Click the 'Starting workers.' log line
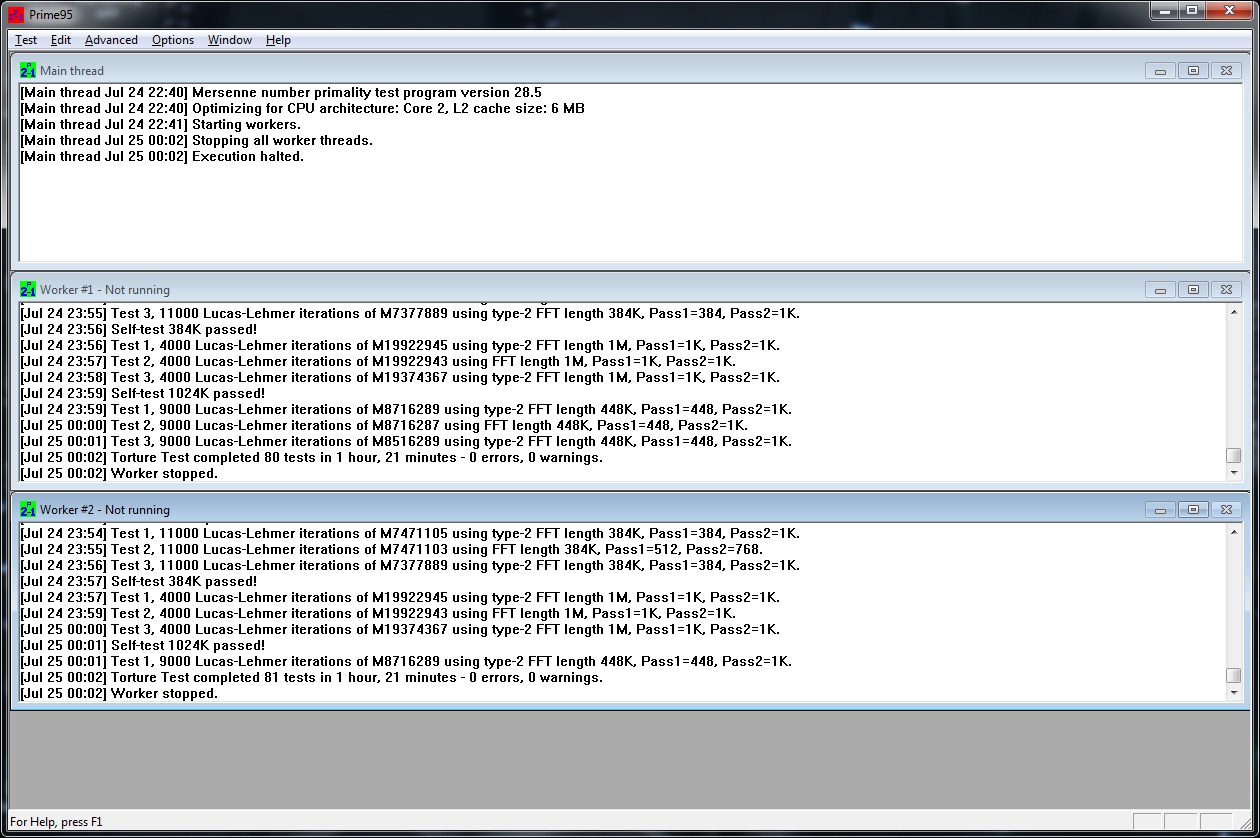The height and width of the screenshot is (838, 1260). (160, 125)
